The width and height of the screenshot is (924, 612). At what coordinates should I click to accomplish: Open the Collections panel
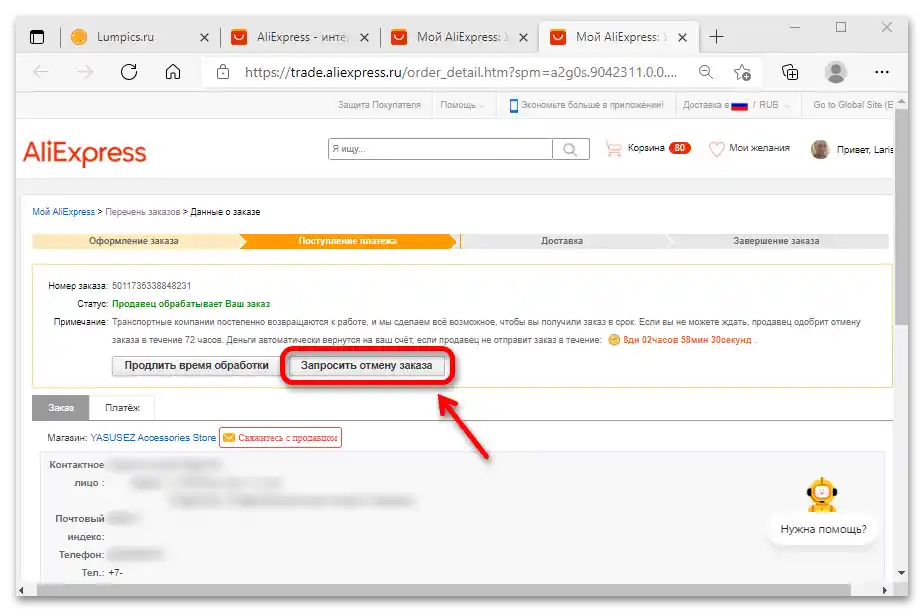pyautogui.click(x=790, y=72)
